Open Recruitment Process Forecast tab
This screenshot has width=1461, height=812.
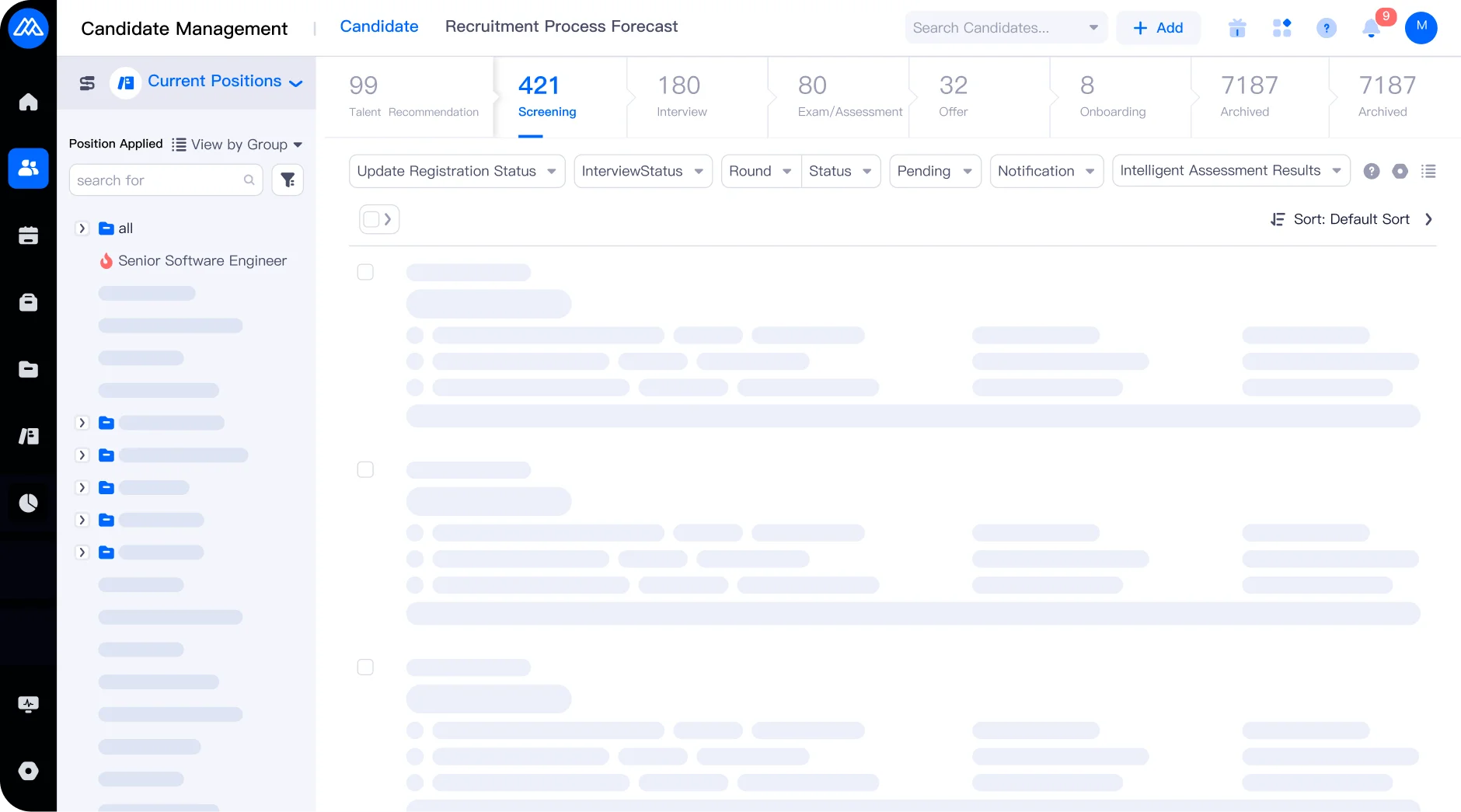click(x=561, y=26)
